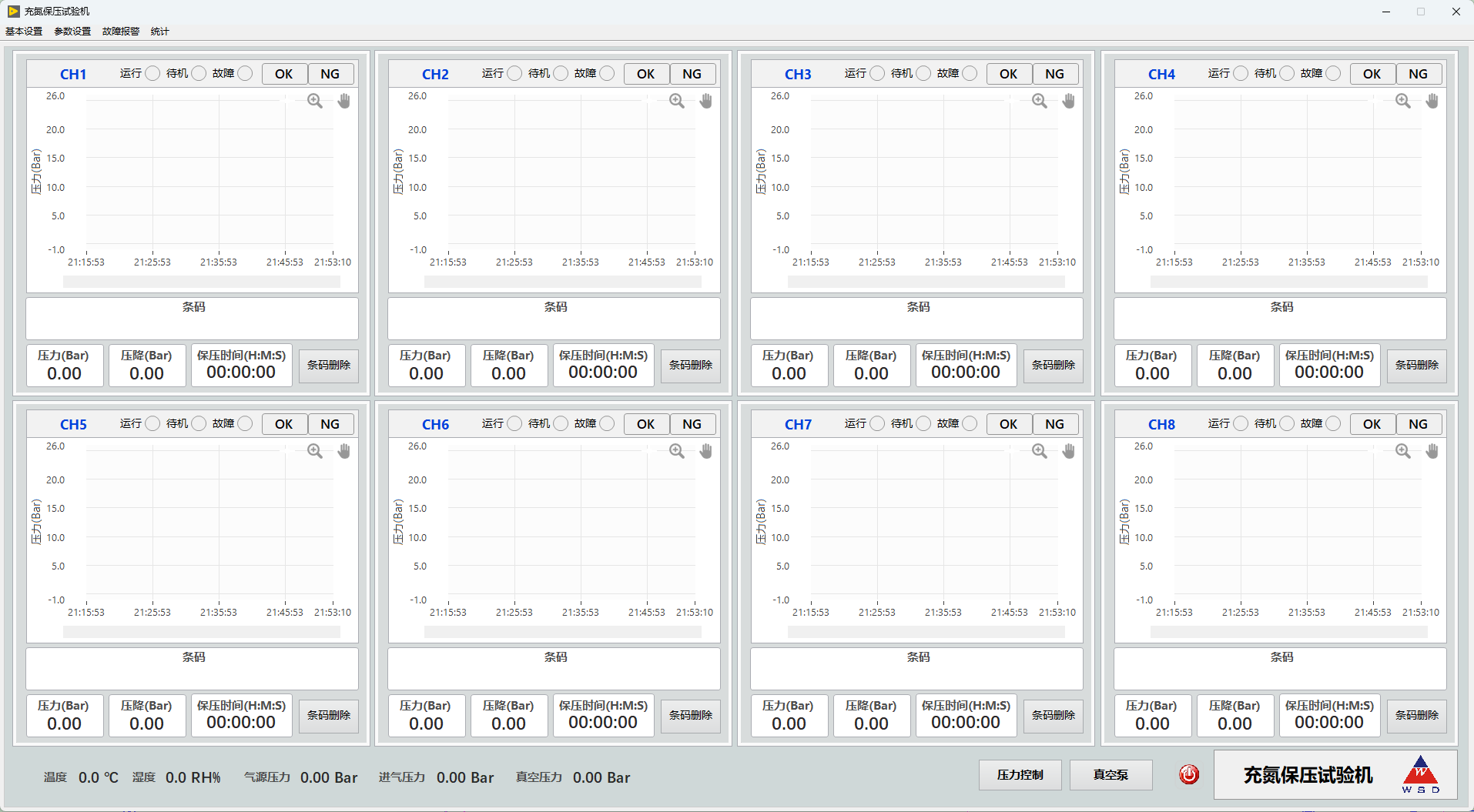Viewport: 1474px width, 812px height.
Task: Select the pan hand icon on CH4 chart
Action: tap(1432, 101)
